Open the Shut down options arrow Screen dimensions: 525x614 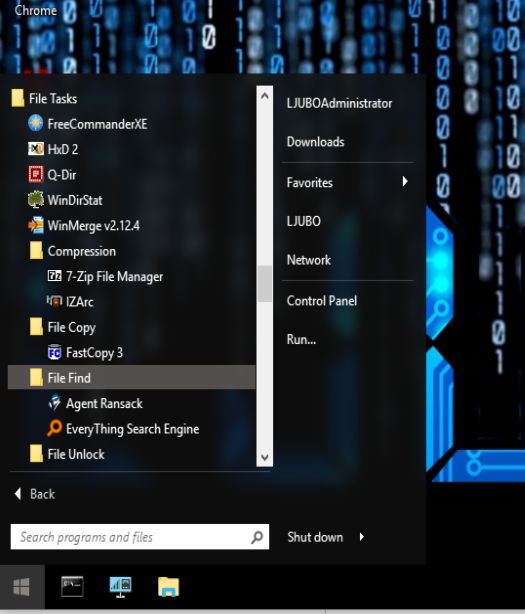(x=362, y=537)
